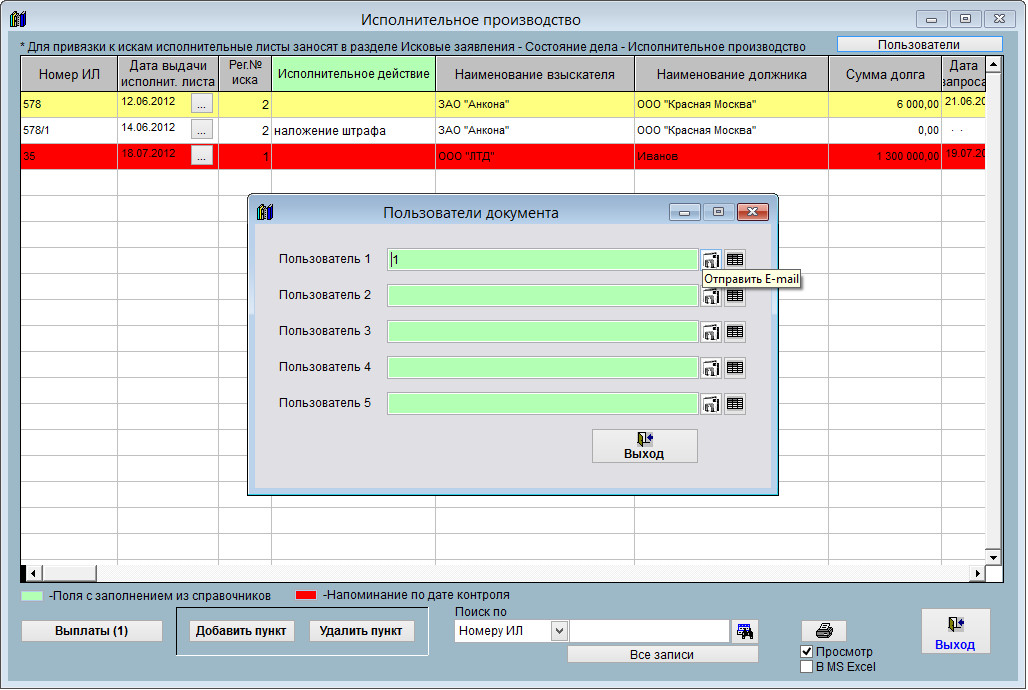The height and width of the screenshot is (690, 1028).
Task: Click the horizontal scrollbar right arrow
Action: tap(979, 573)
